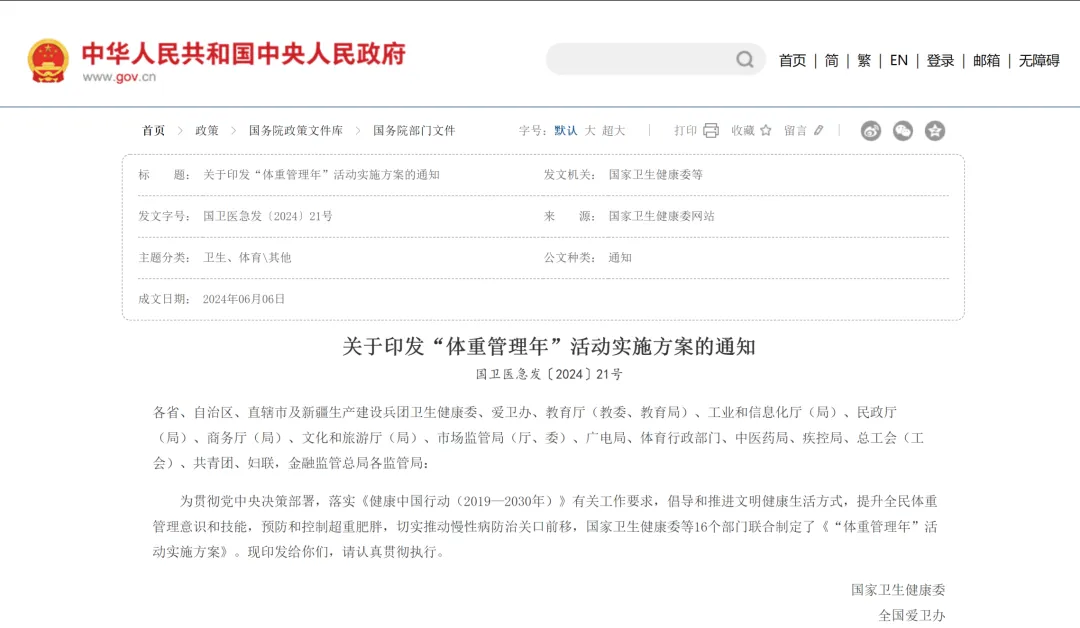
Task: Click the national emblem logo
Action: point(48,60)
